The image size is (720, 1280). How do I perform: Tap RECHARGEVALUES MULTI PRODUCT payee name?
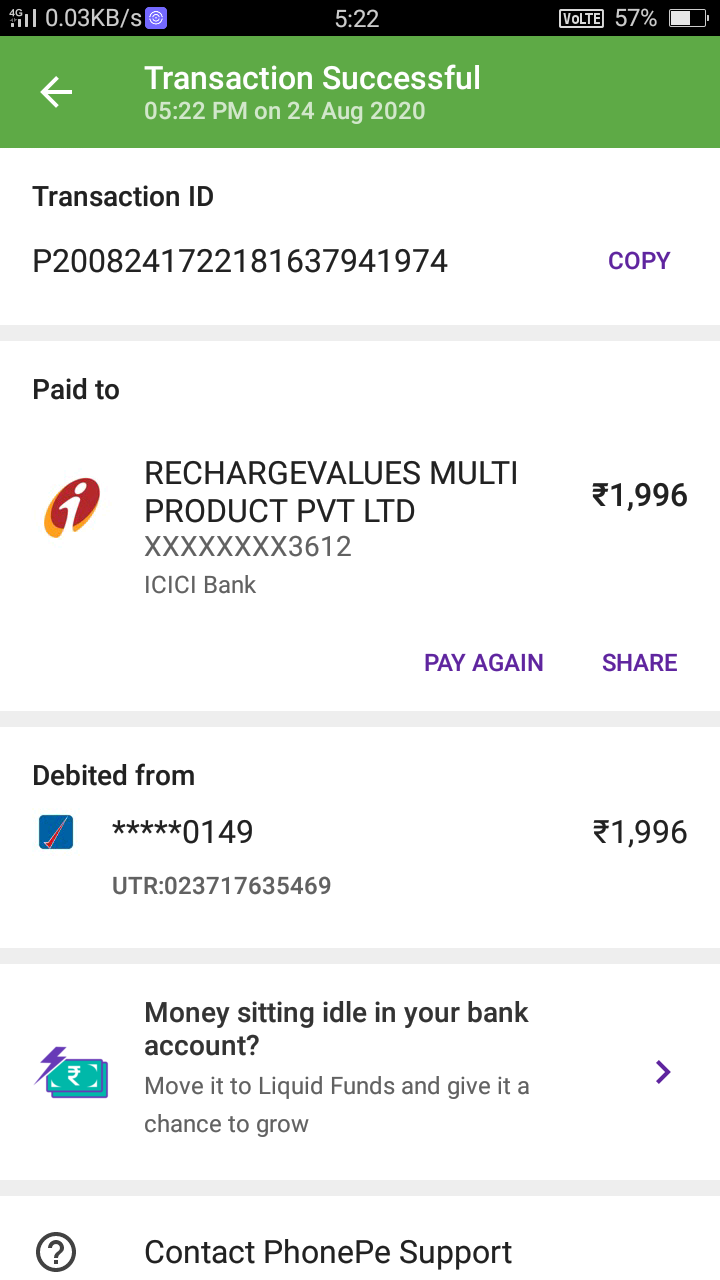pyautogui.click(x=330, y=491)
